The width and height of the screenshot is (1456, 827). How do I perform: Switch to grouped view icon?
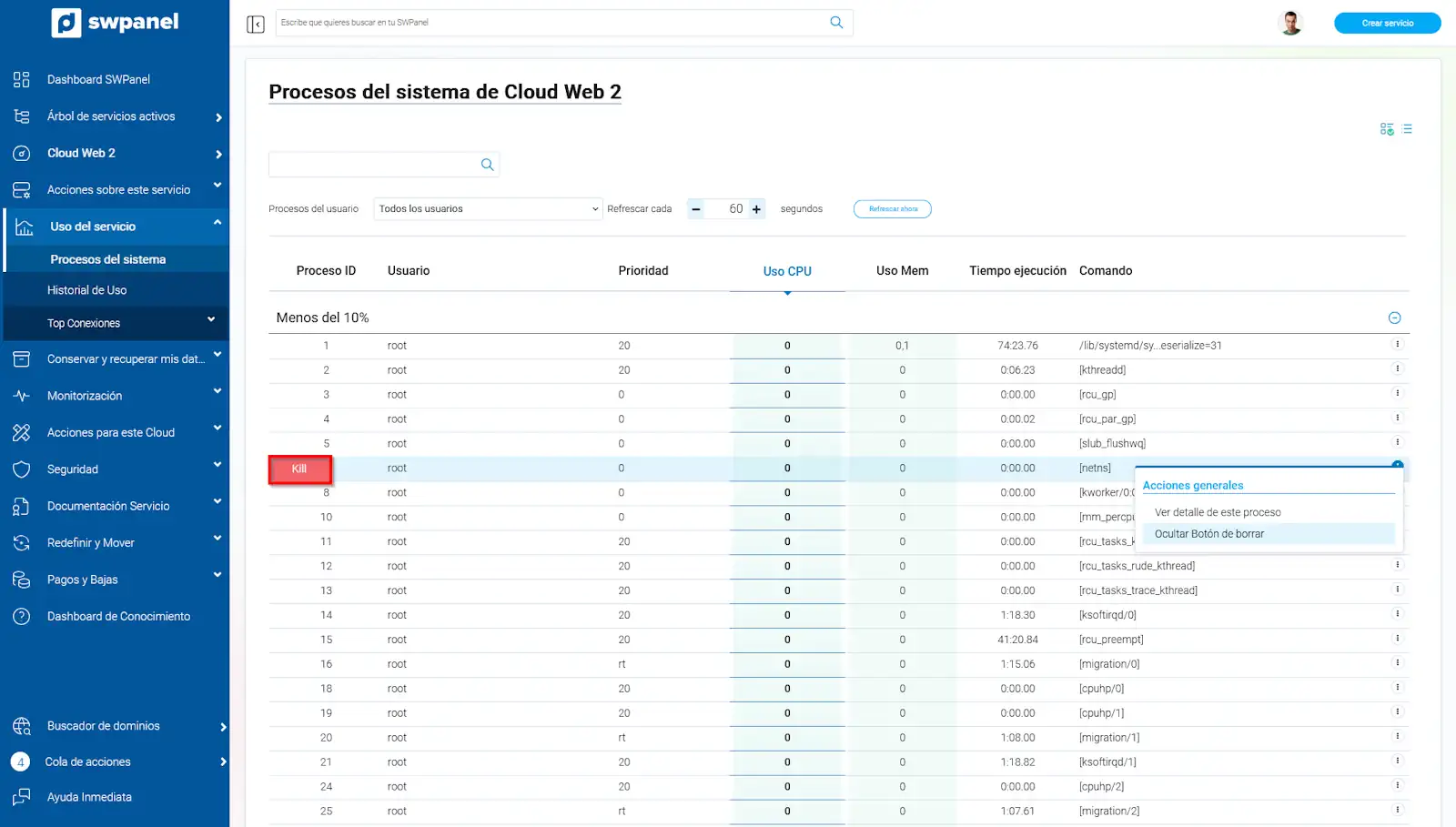(1387, 129)
